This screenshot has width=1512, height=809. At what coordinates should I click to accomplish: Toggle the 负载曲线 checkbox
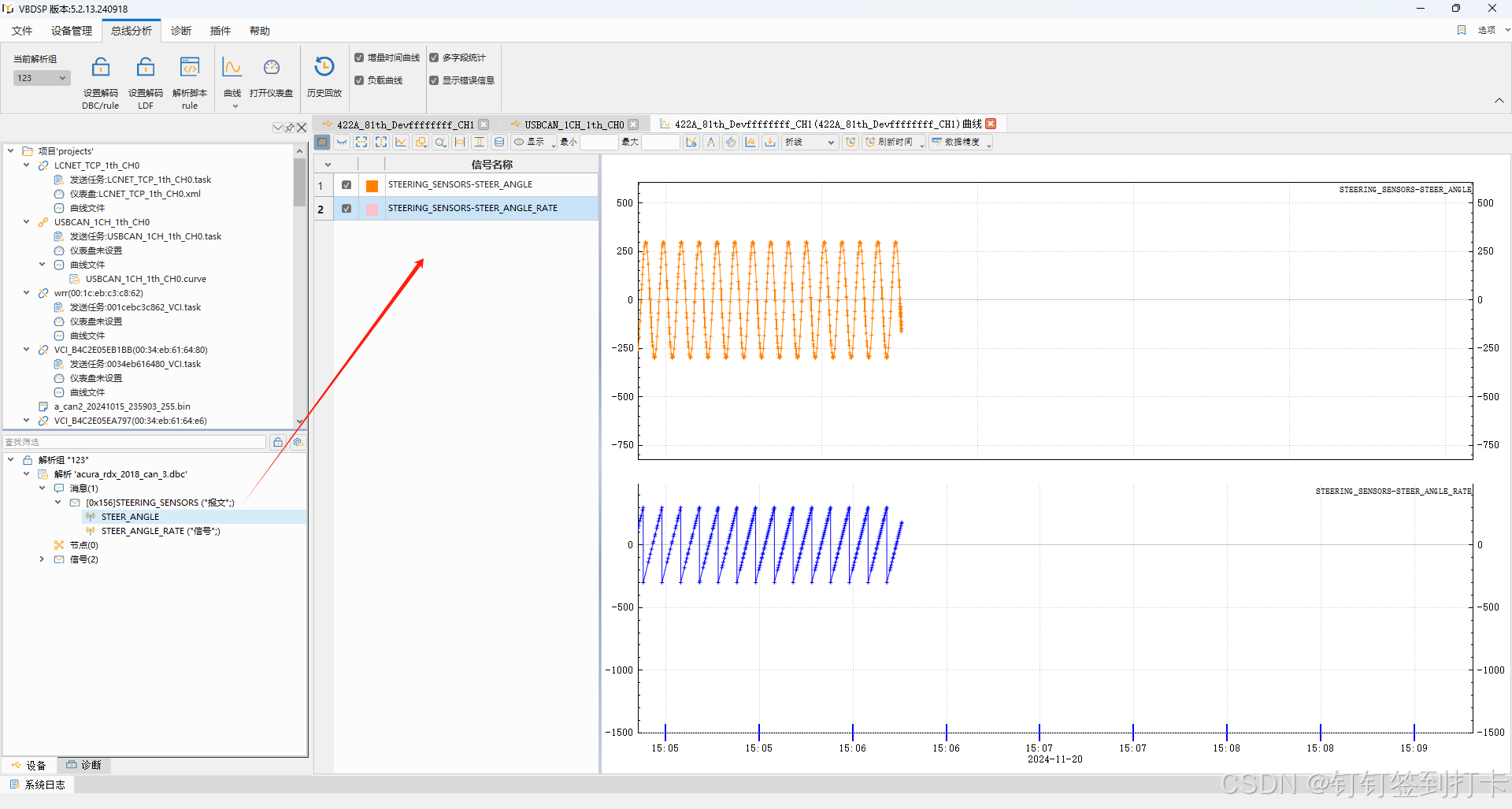click(x=359, y=80)
